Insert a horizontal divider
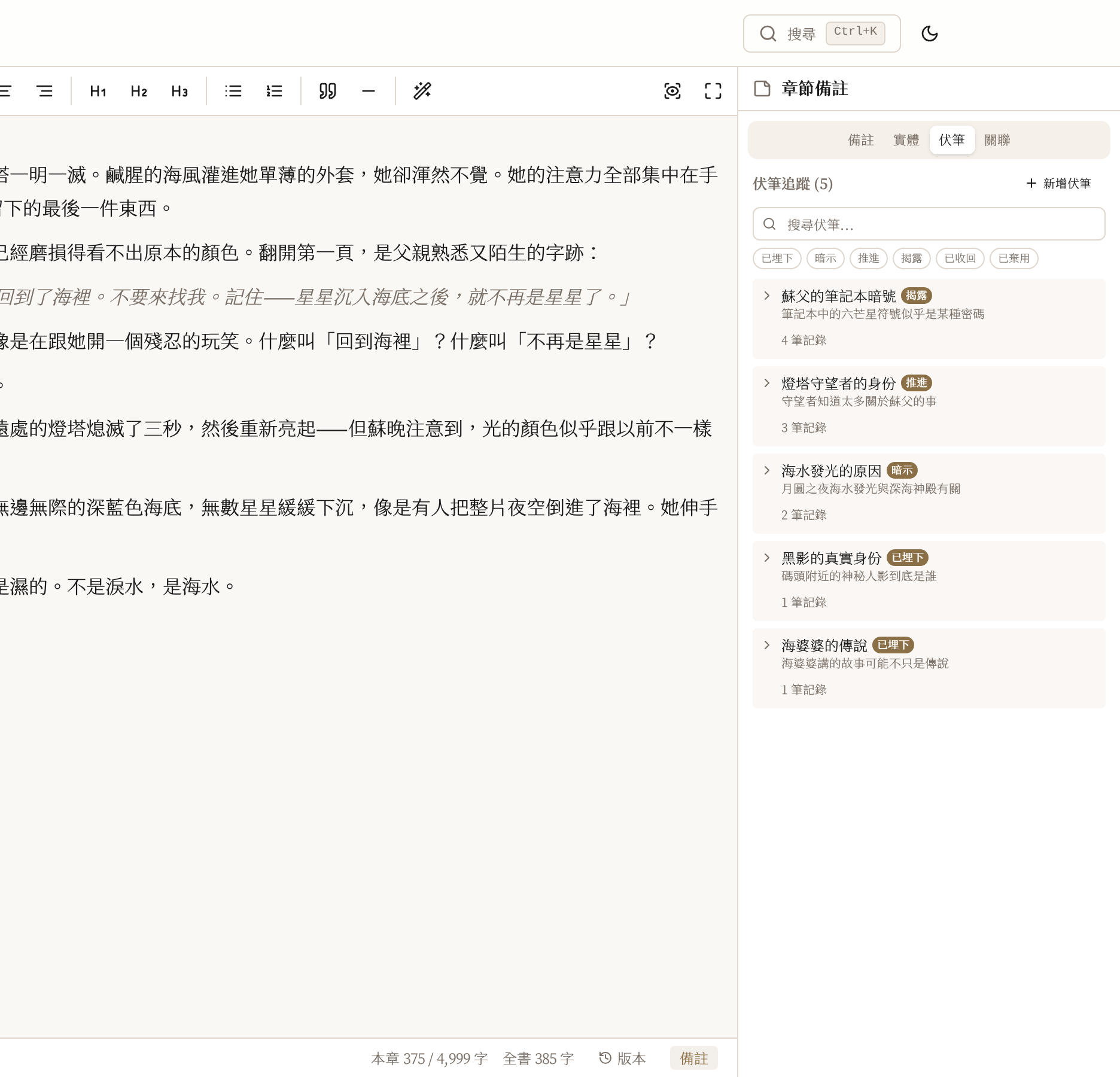This screenshot has height=1077, width=1120. [x=368, y=91]
